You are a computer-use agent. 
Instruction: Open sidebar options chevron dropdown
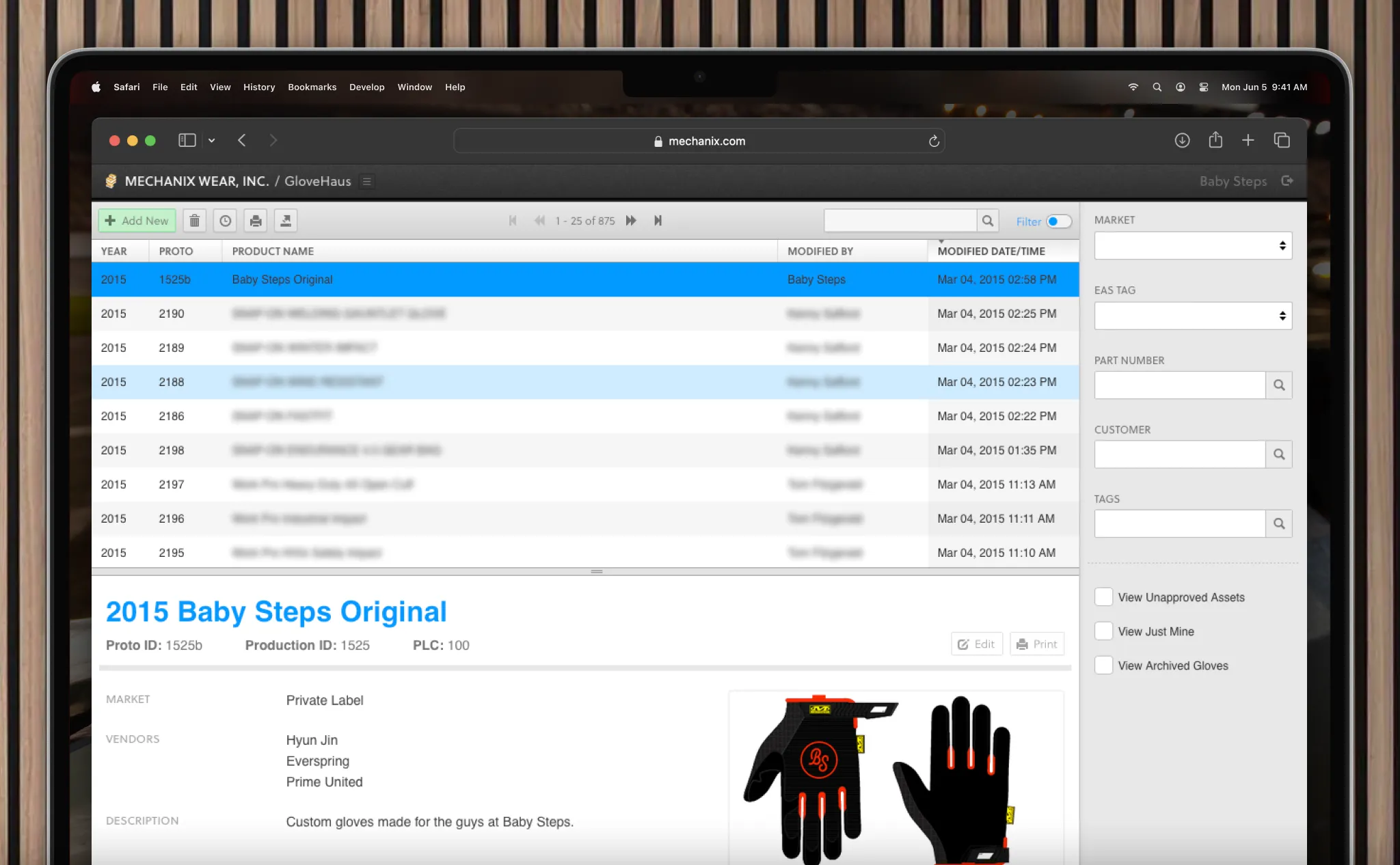[212, 140]
